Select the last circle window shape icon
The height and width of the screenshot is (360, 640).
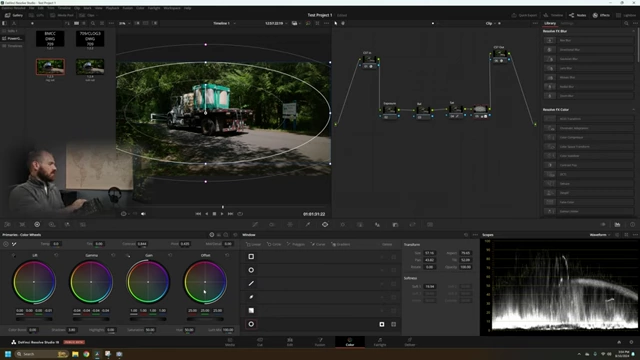(x=251, y=324)
